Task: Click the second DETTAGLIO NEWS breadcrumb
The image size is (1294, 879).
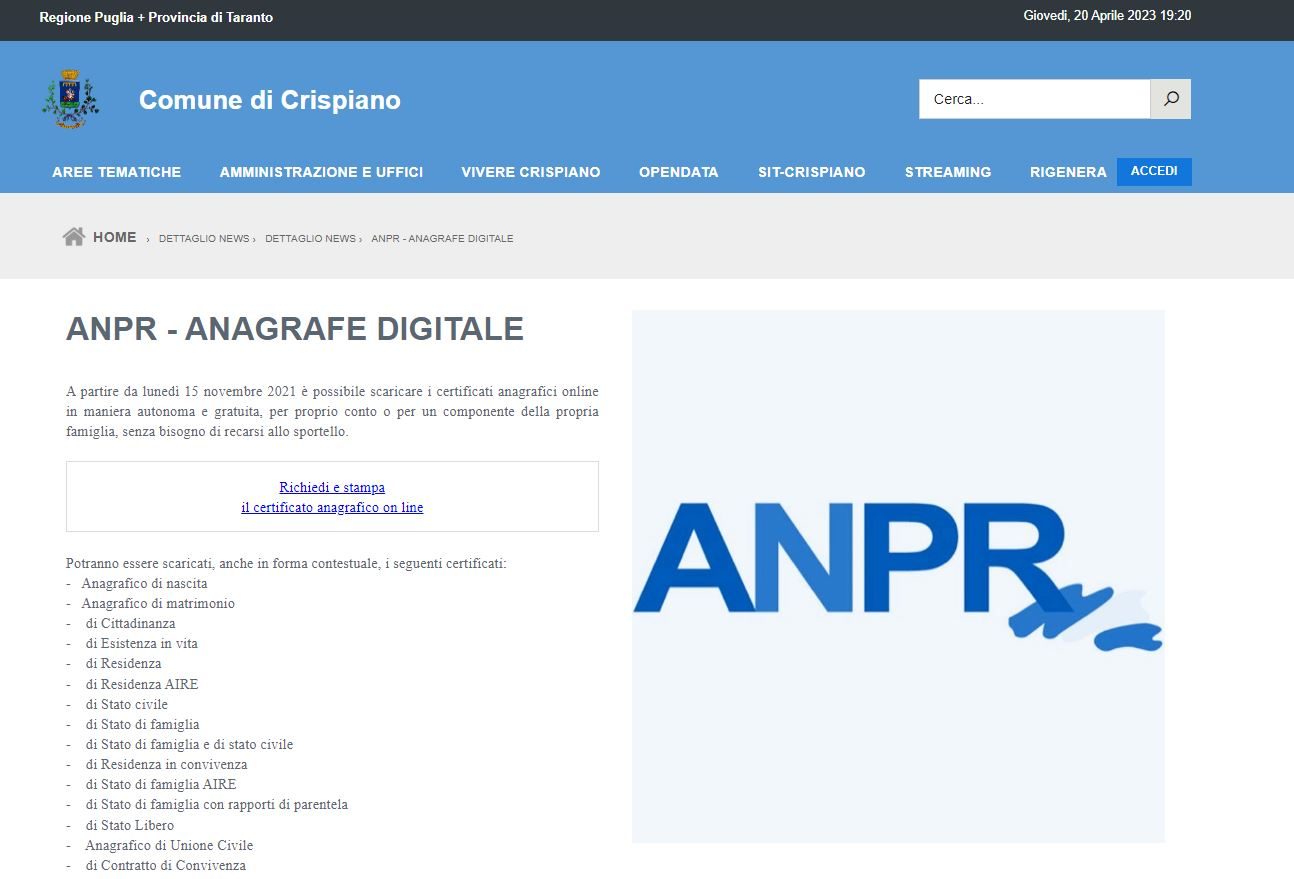Action: tap(310, 238)
